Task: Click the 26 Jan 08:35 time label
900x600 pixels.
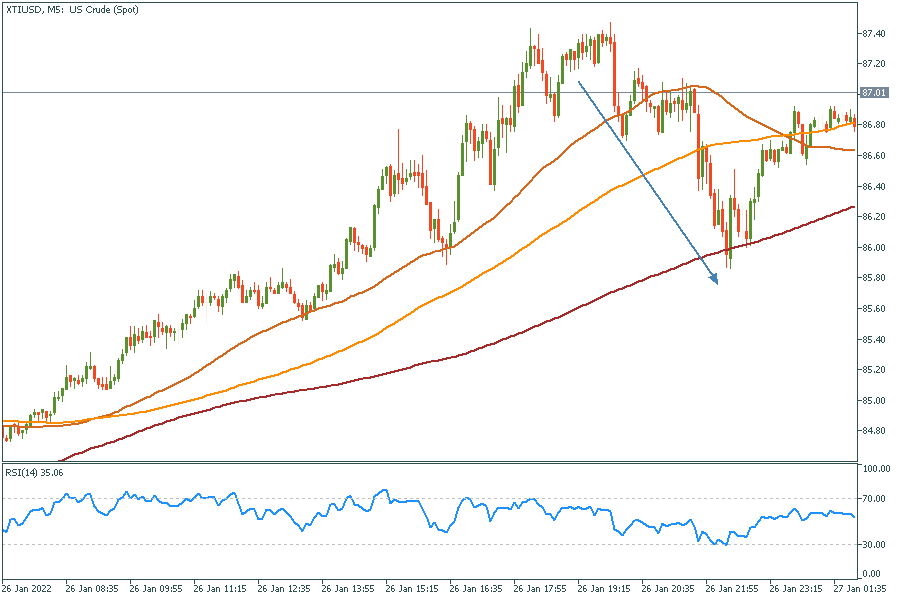Action: click(92, 589)
